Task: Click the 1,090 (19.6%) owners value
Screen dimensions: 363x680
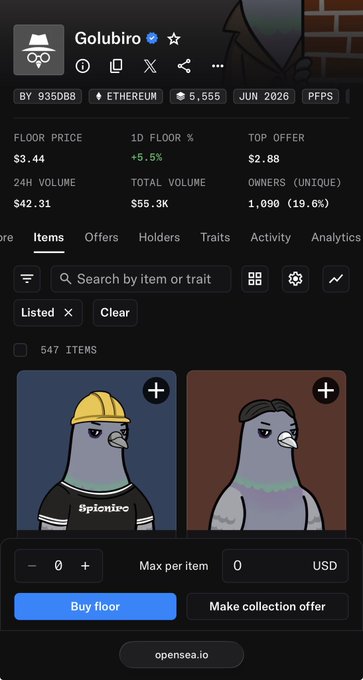Action: point(289,204)
